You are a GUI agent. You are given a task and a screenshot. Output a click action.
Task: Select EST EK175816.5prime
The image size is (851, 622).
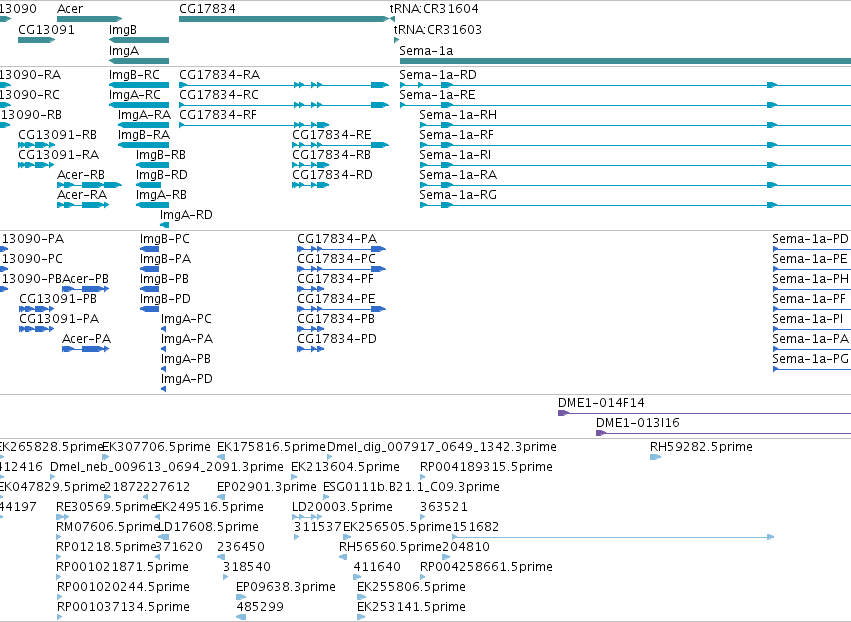[x=220, y=457]
